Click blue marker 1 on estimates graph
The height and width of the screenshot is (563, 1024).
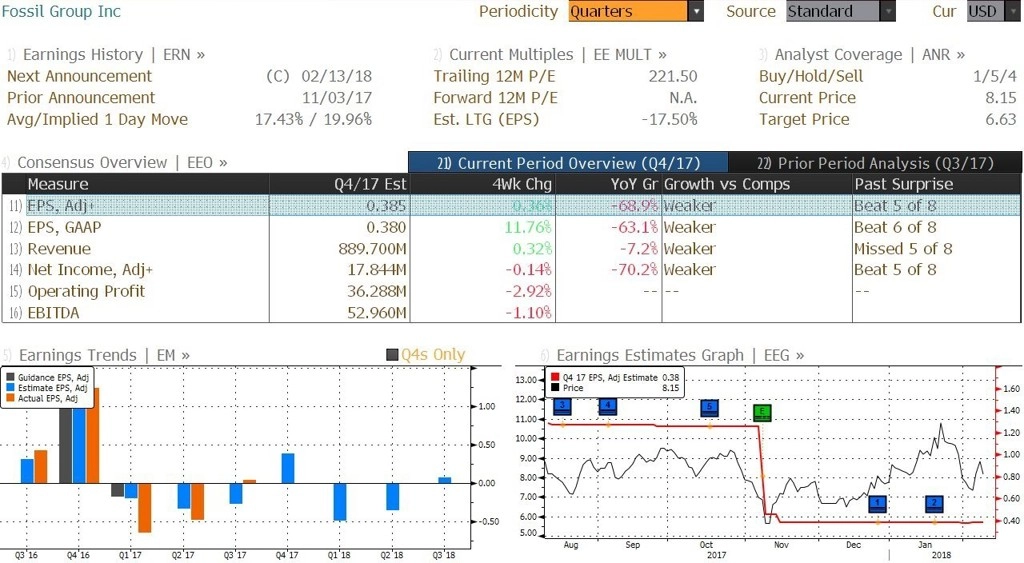coord(878,504)
